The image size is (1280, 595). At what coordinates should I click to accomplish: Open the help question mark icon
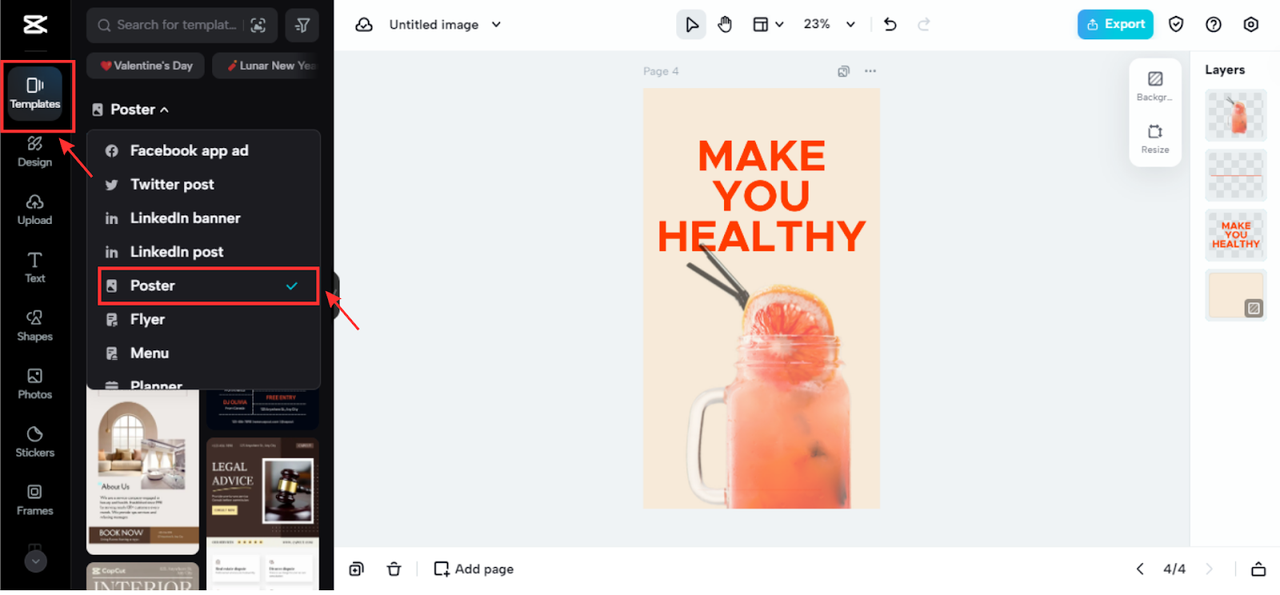pos(1214,25)
